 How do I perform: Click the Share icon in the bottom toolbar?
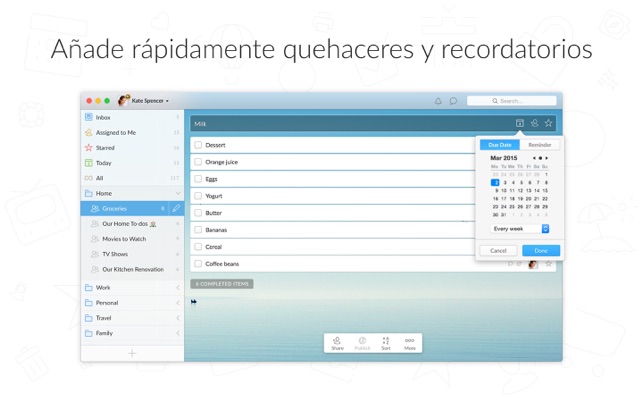(337, 343)
